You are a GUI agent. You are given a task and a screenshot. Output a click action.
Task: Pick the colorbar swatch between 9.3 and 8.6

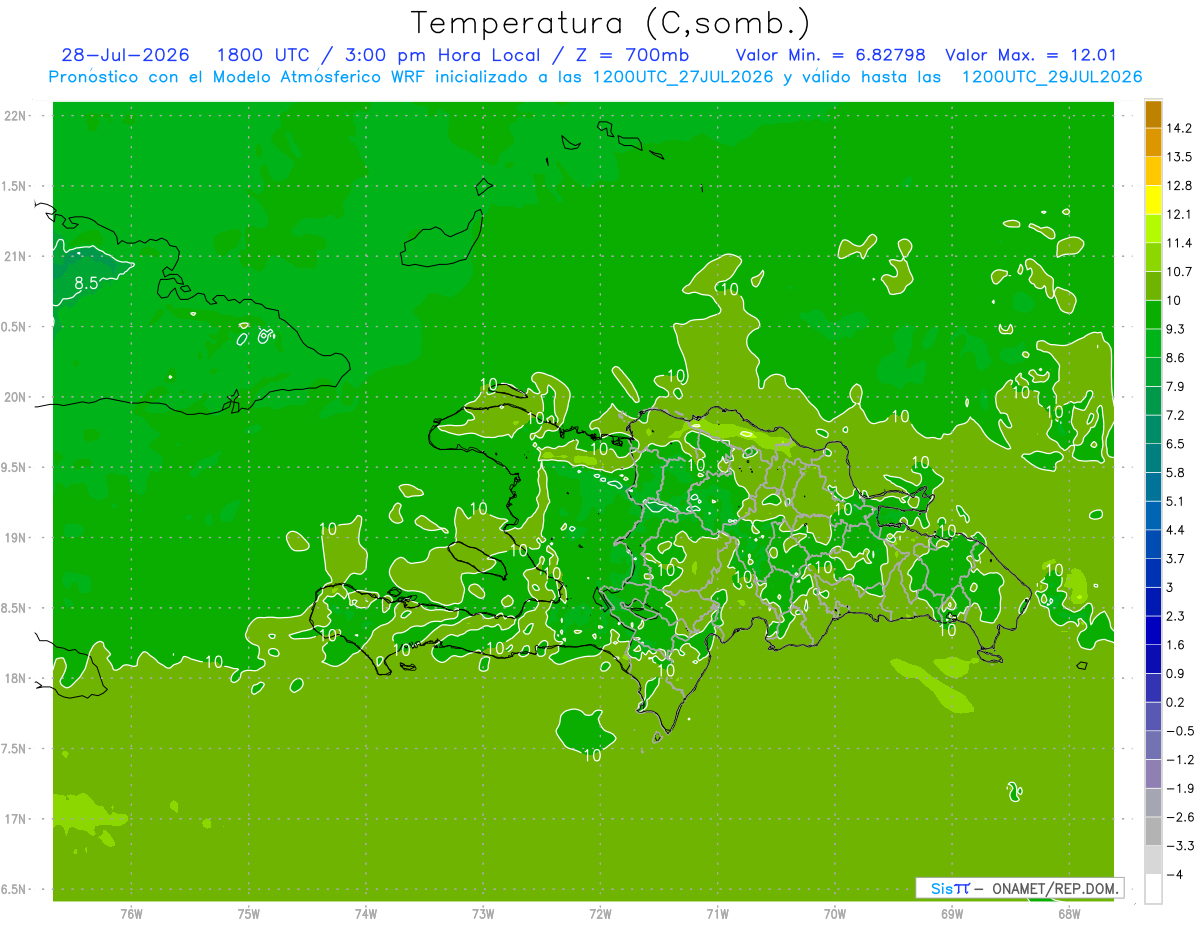(1153, 343)
